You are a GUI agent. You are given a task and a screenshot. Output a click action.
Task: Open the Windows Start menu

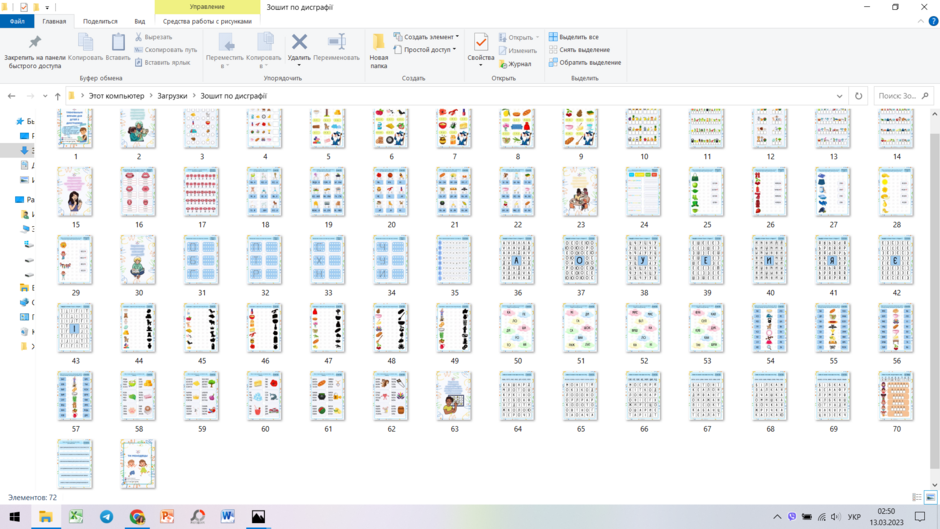15,516
